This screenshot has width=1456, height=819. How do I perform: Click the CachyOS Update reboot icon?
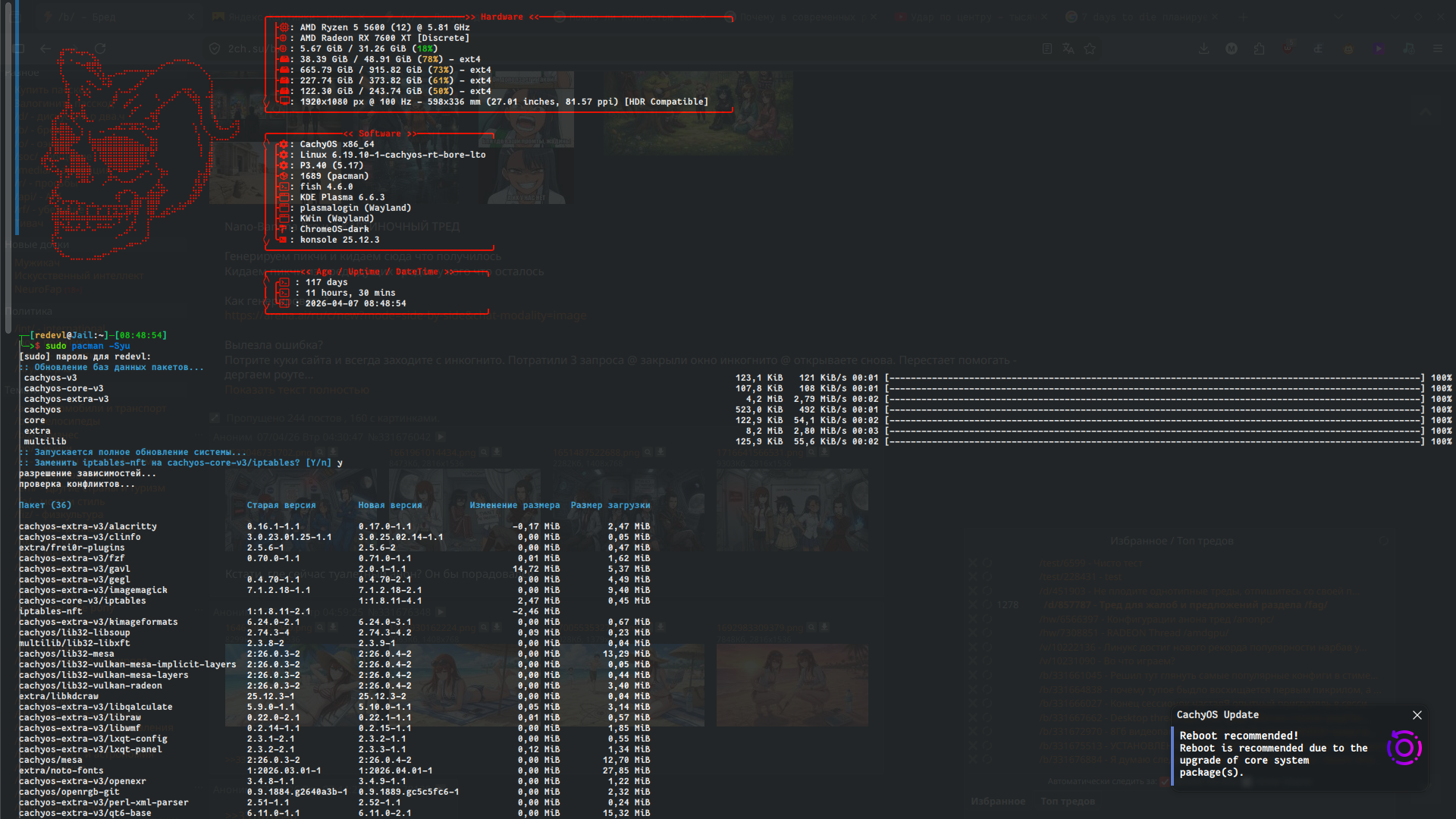point(1404,748)
